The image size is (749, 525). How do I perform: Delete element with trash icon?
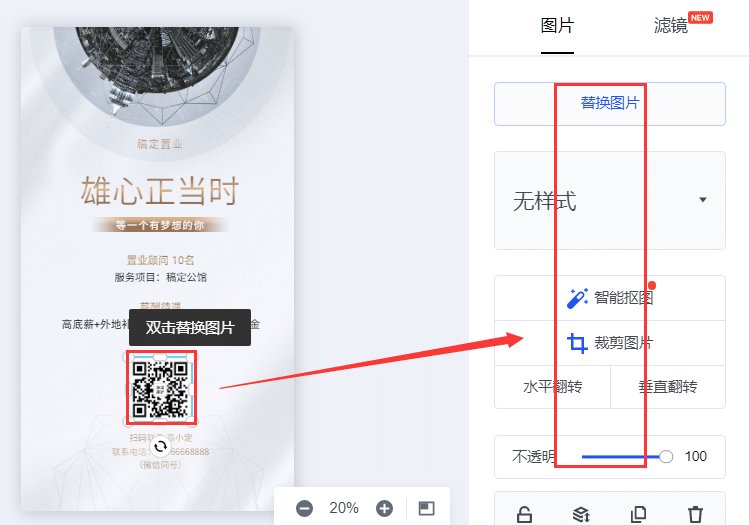696,514
